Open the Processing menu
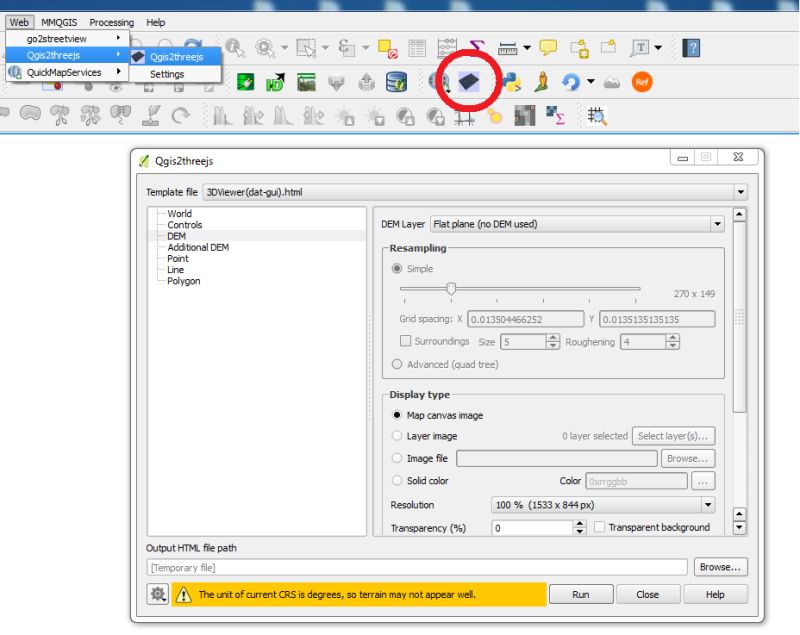 point(111,22)
